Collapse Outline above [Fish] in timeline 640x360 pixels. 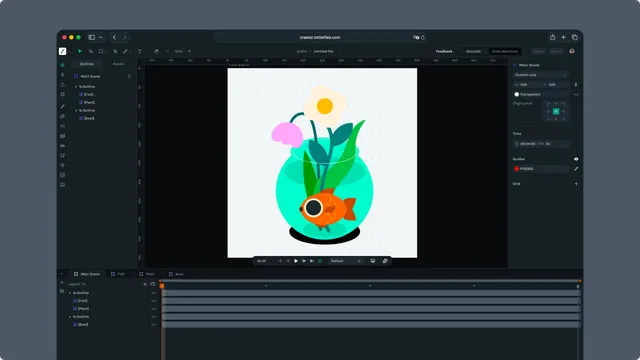[x=70, y=293]
